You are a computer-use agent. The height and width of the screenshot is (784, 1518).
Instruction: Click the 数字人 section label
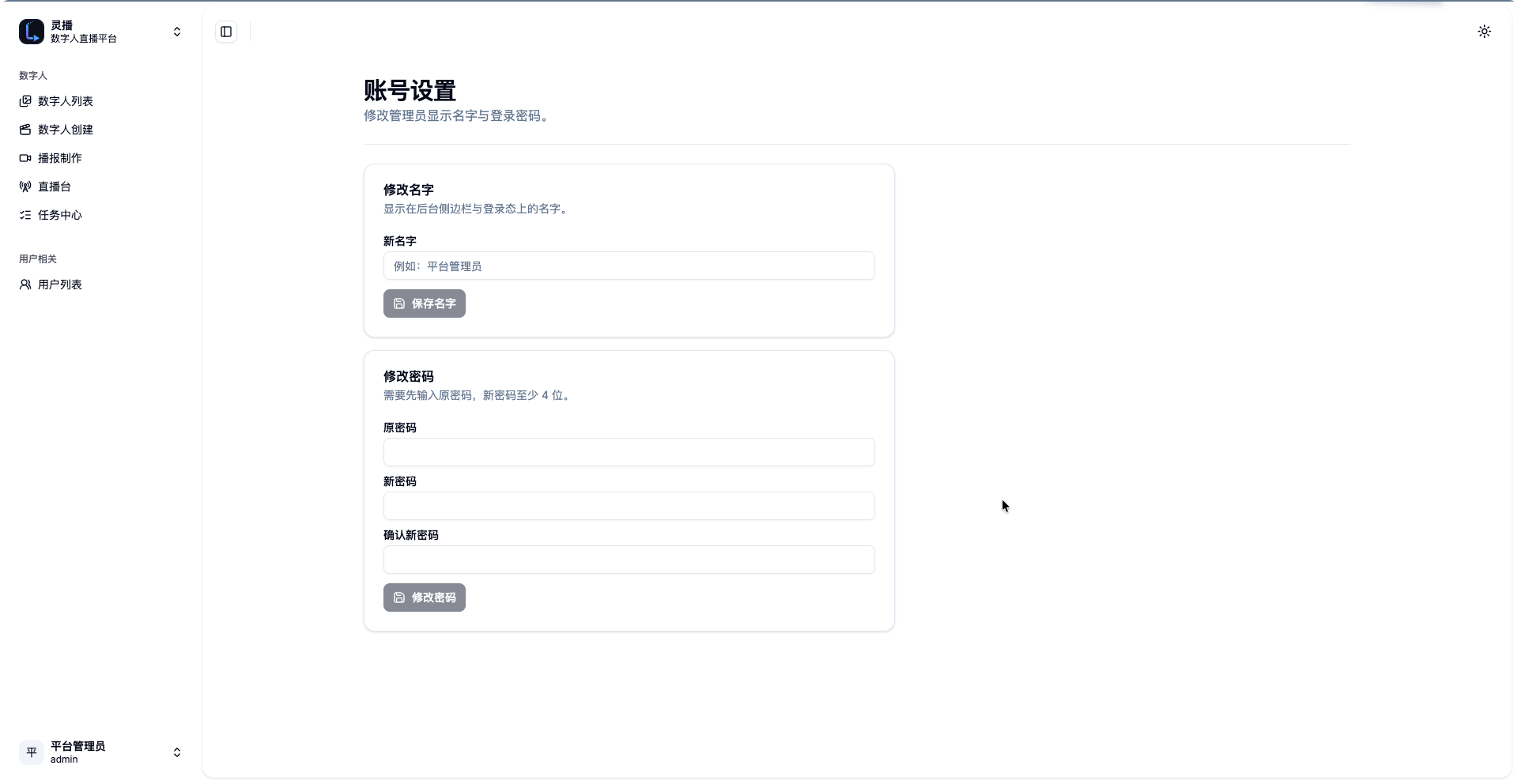33,76
